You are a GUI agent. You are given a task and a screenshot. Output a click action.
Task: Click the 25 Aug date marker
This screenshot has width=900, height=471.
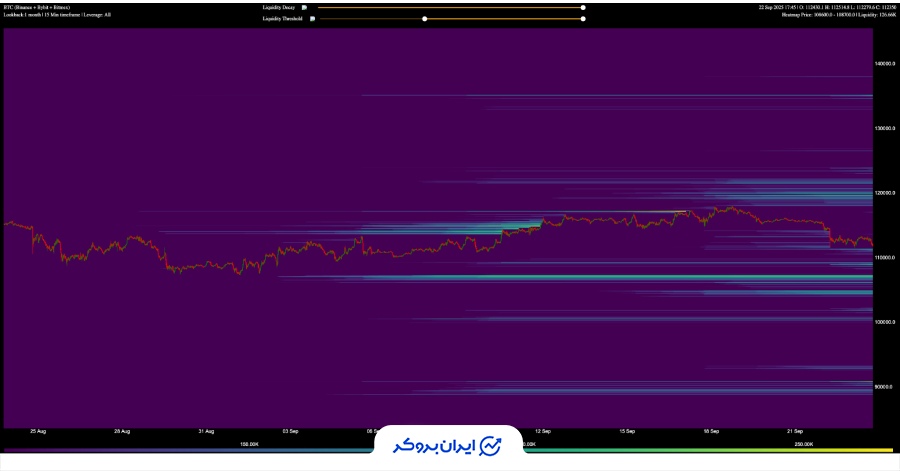(38, 431)
